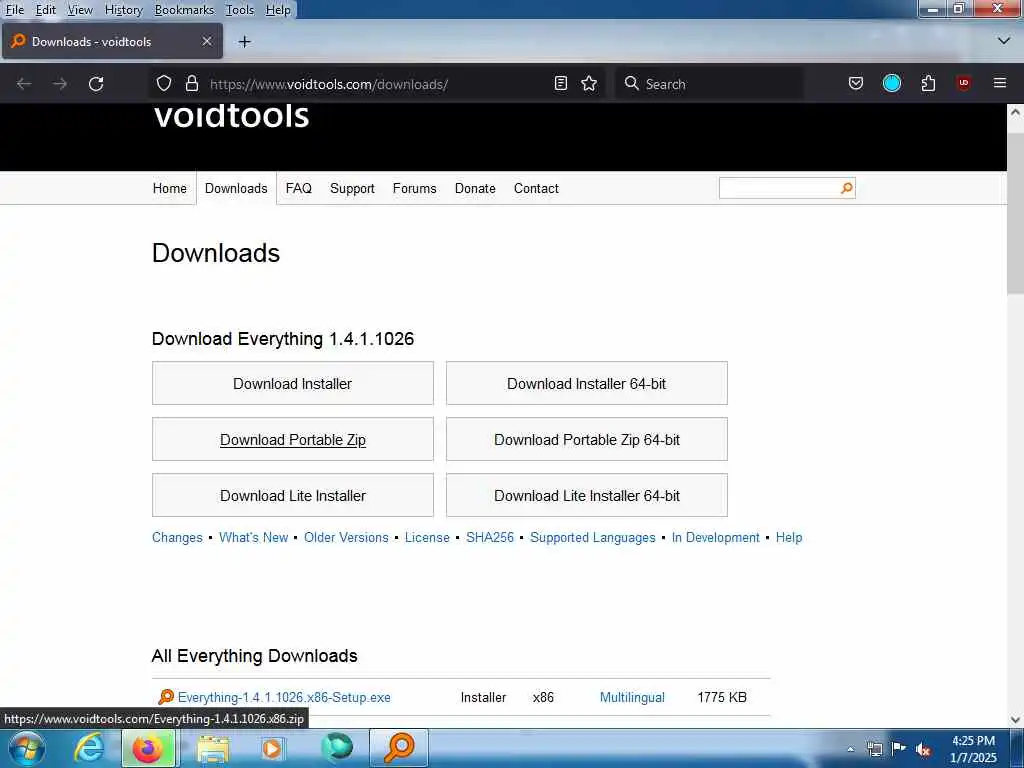Go to the Home nav item
This screenshot has height=768, width=1024.
tap(170, 188)
